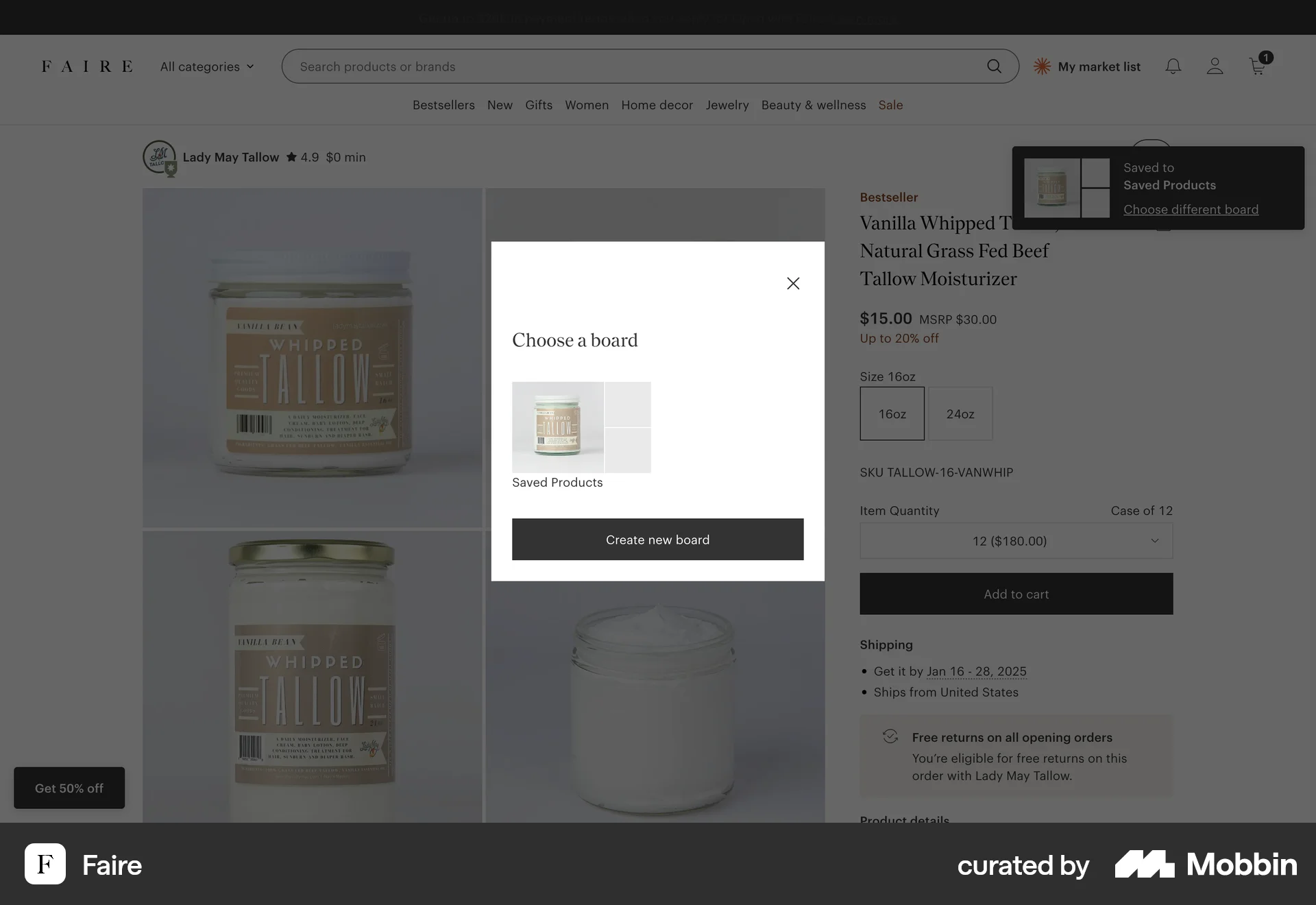Image resolution: width=1316 pixels, height=905 pixels.
Task: View the shopping cart icon
Action: 1258,66
